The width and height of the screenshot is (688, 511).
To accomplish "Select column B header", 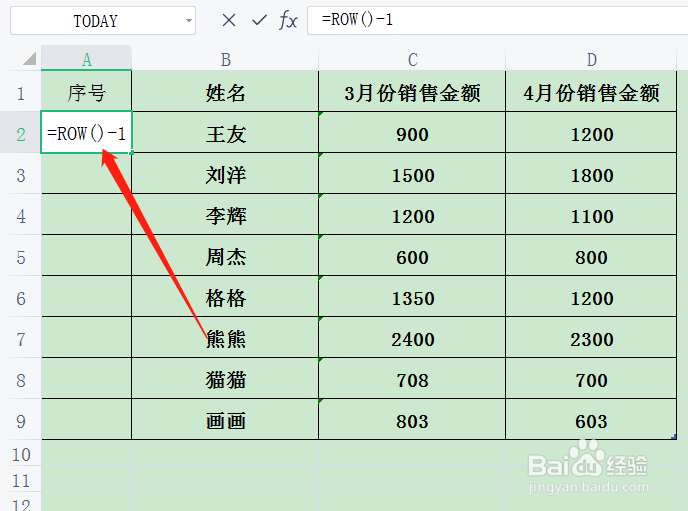I will [225, 59].
